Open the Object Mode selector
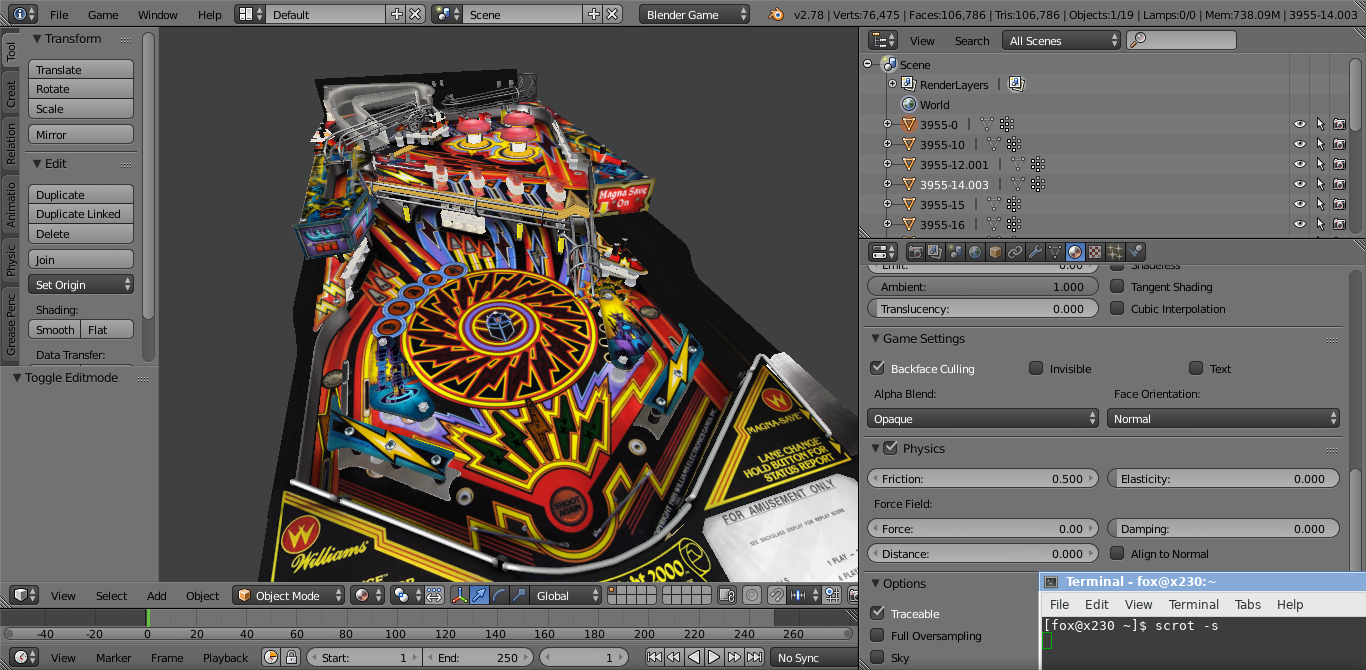1366x670 pixels. [288, 595]
